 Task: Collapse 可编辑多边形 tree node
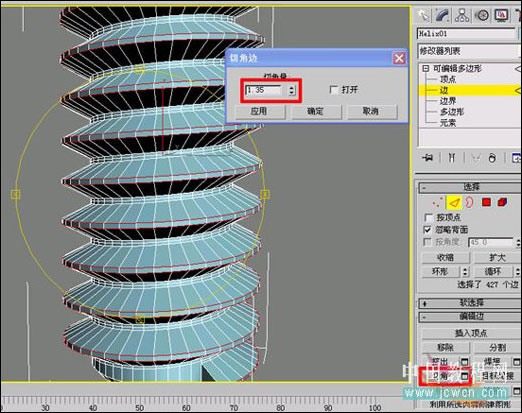point(425,69)
